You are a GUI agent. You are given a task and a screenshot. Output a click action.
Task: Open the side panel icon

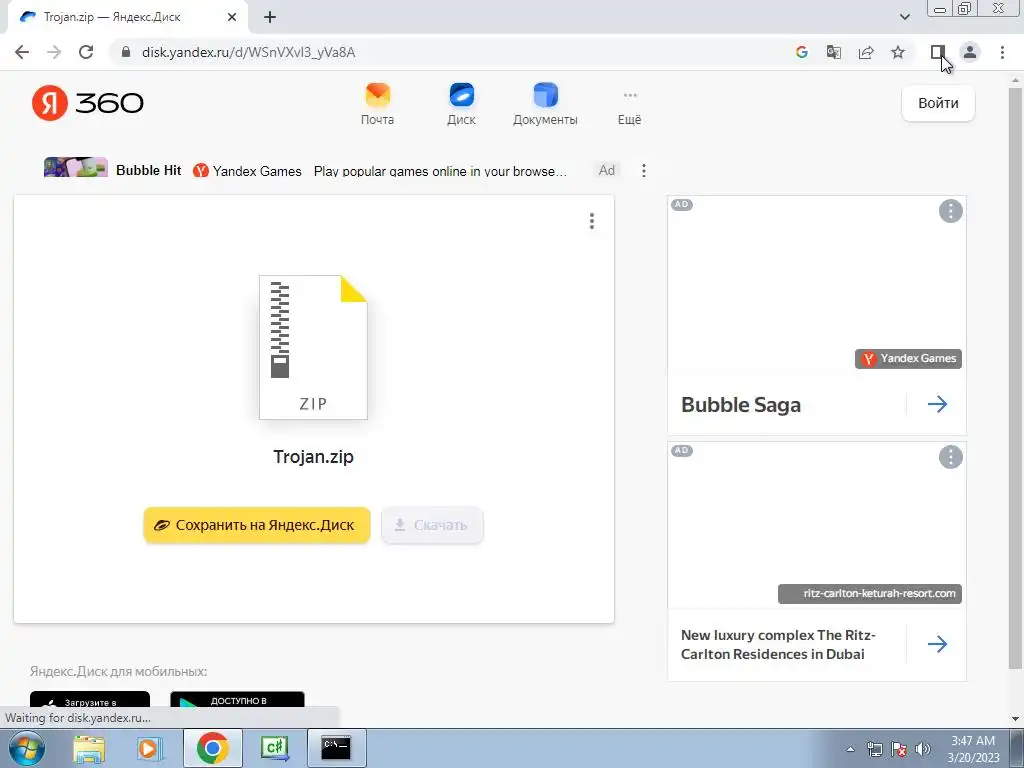click(x=937, y=52)
